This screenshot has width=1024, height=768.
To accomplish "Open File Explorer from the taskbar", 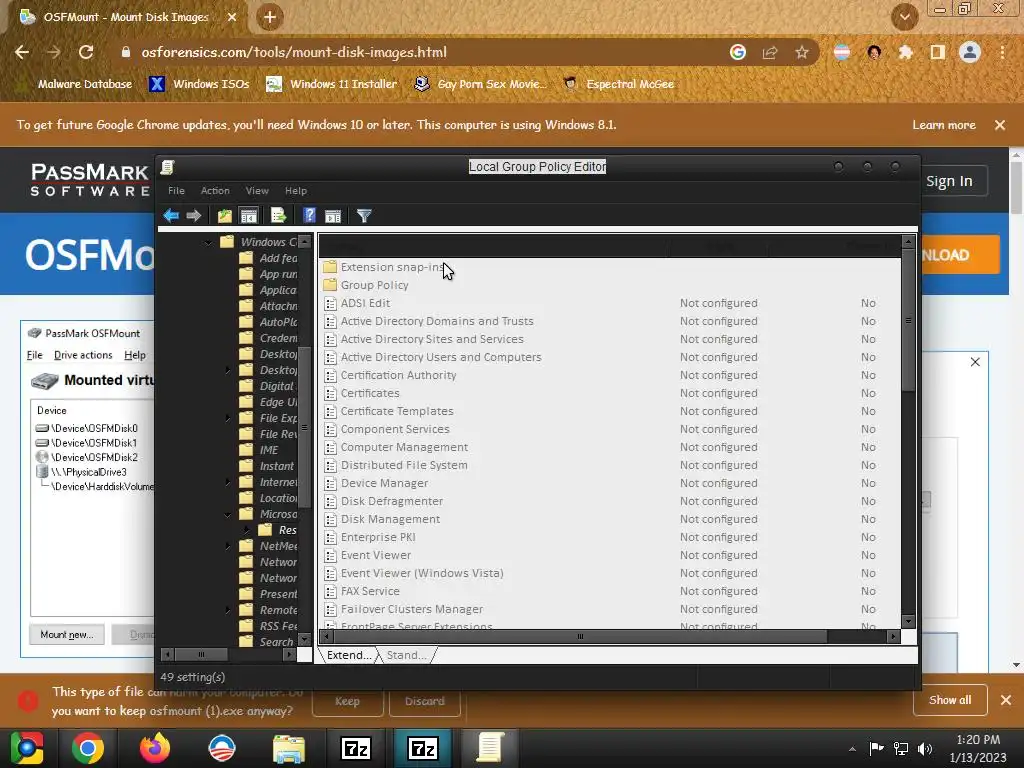I will tap(289, 748).
